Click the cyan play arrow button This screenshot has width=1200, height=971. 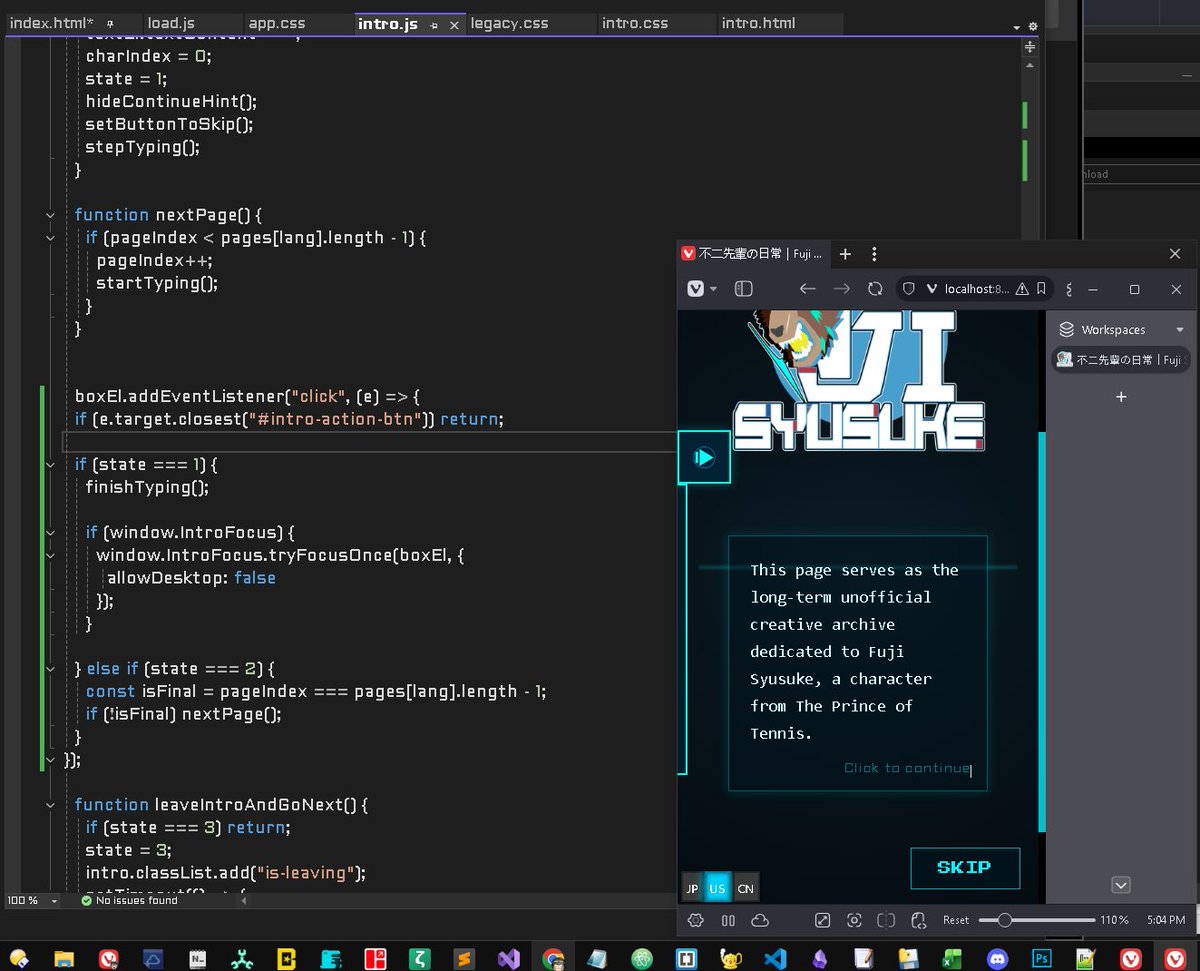704,457
